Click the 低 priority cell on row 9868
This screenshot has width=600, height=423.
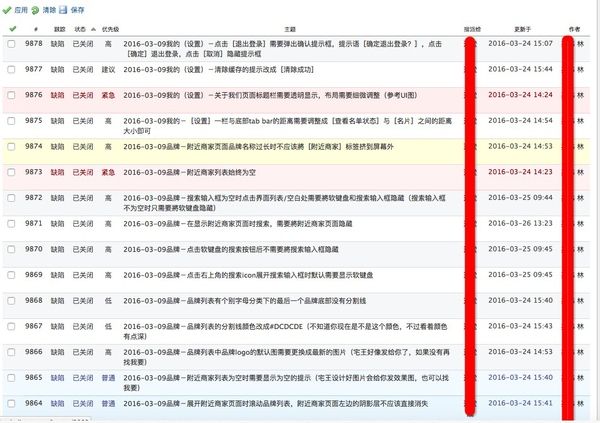click(x=108, y=301)
